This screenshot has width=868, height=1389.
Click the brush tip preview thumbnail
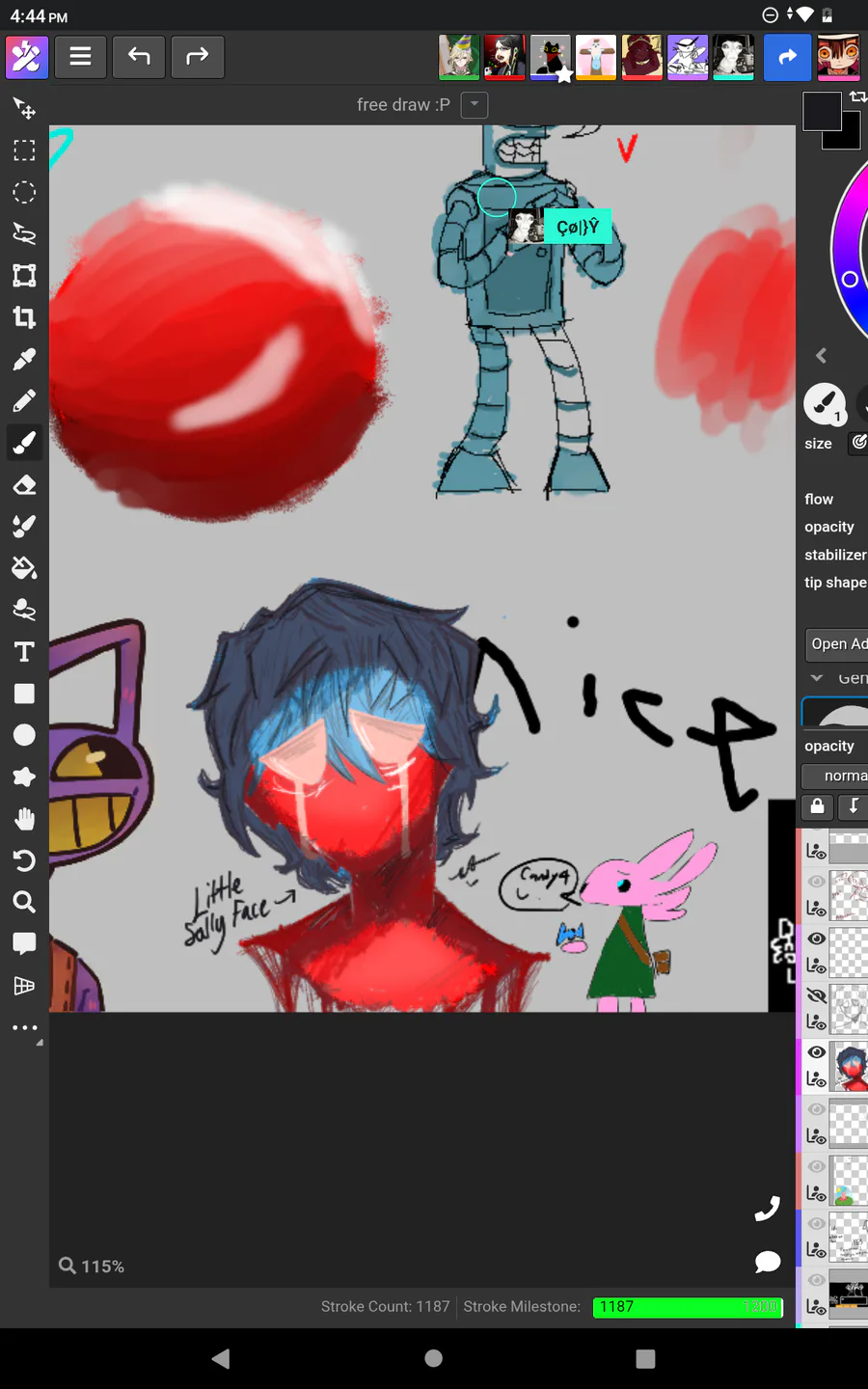click(x=835, y=712)
